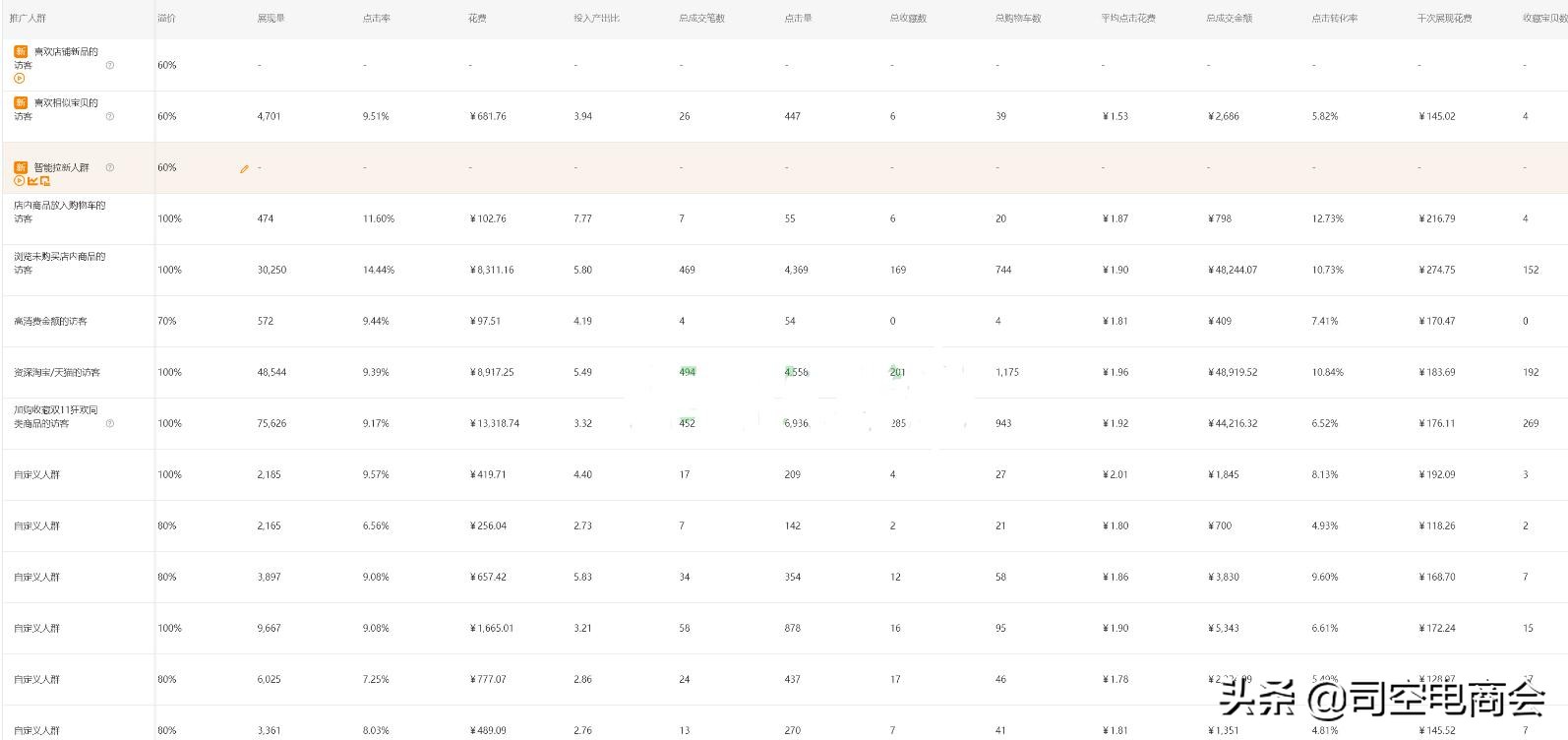The width and height of the screenshot is (1568, 740).
Task: Click the 平均点击花费 column header
Action: point(1128,18)
